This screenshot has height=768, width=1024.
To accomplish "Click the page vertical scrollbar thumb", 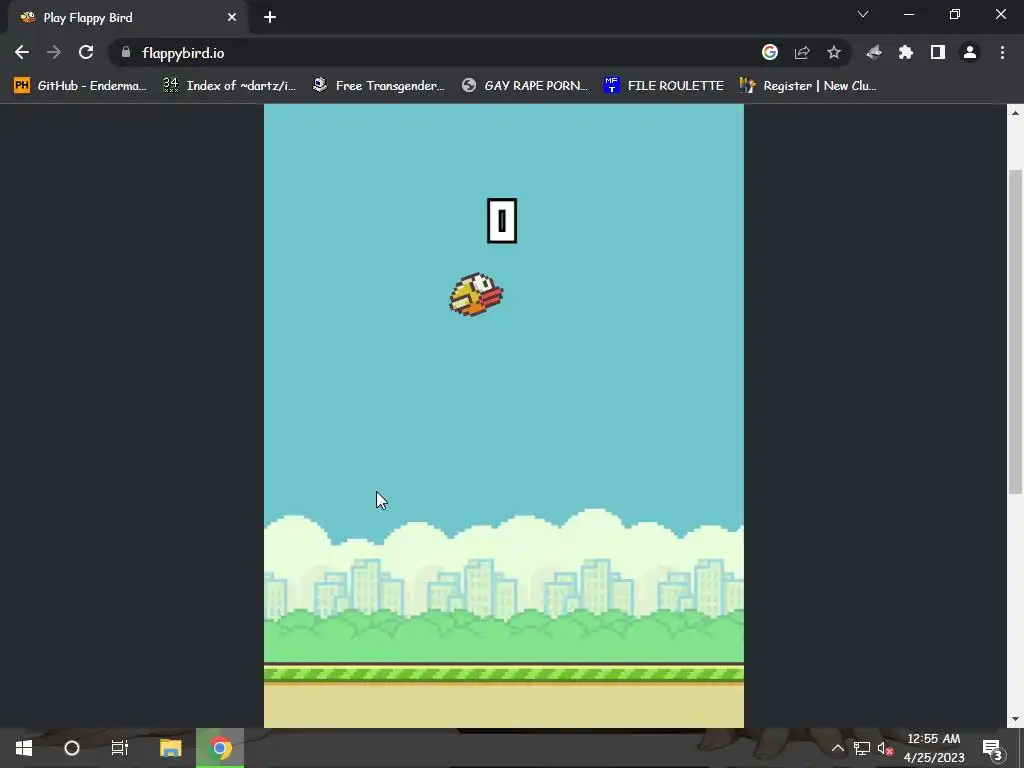I will pyautogui.click(x=1015, y=332).
